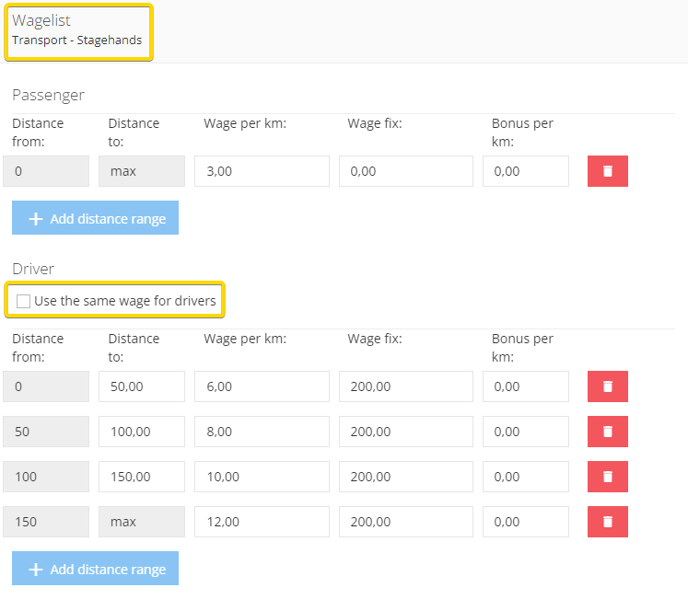
Task: Edit Passenger bonus per km field
Action: pyautogui.click(x=526, y=171)
